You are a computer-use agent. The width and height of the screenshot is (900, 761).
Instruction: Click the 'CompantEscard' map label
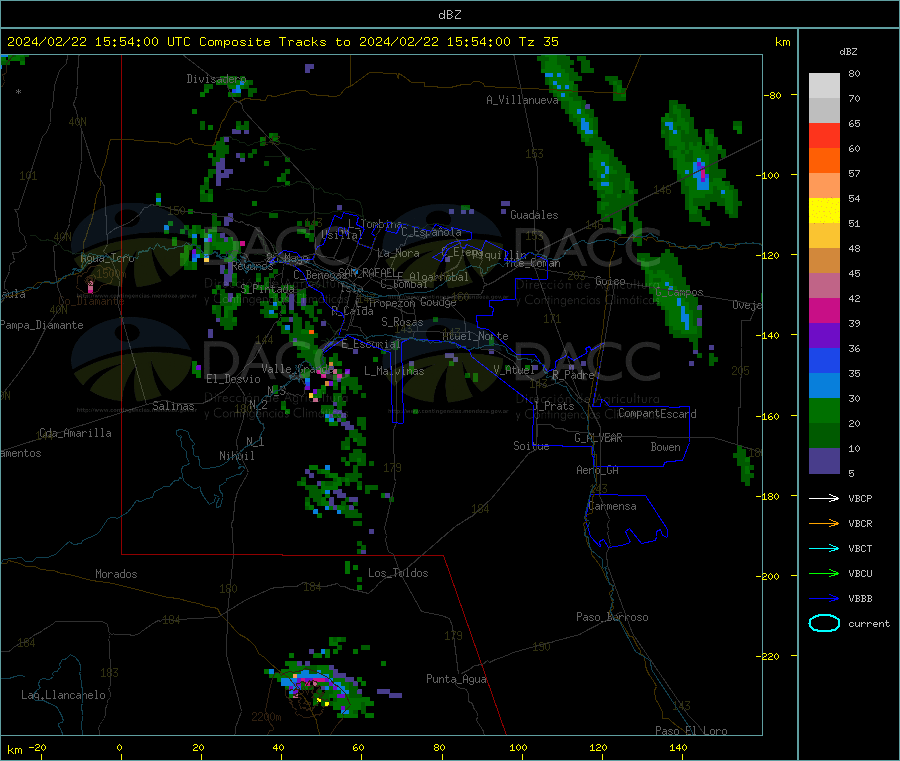[657, 413]
